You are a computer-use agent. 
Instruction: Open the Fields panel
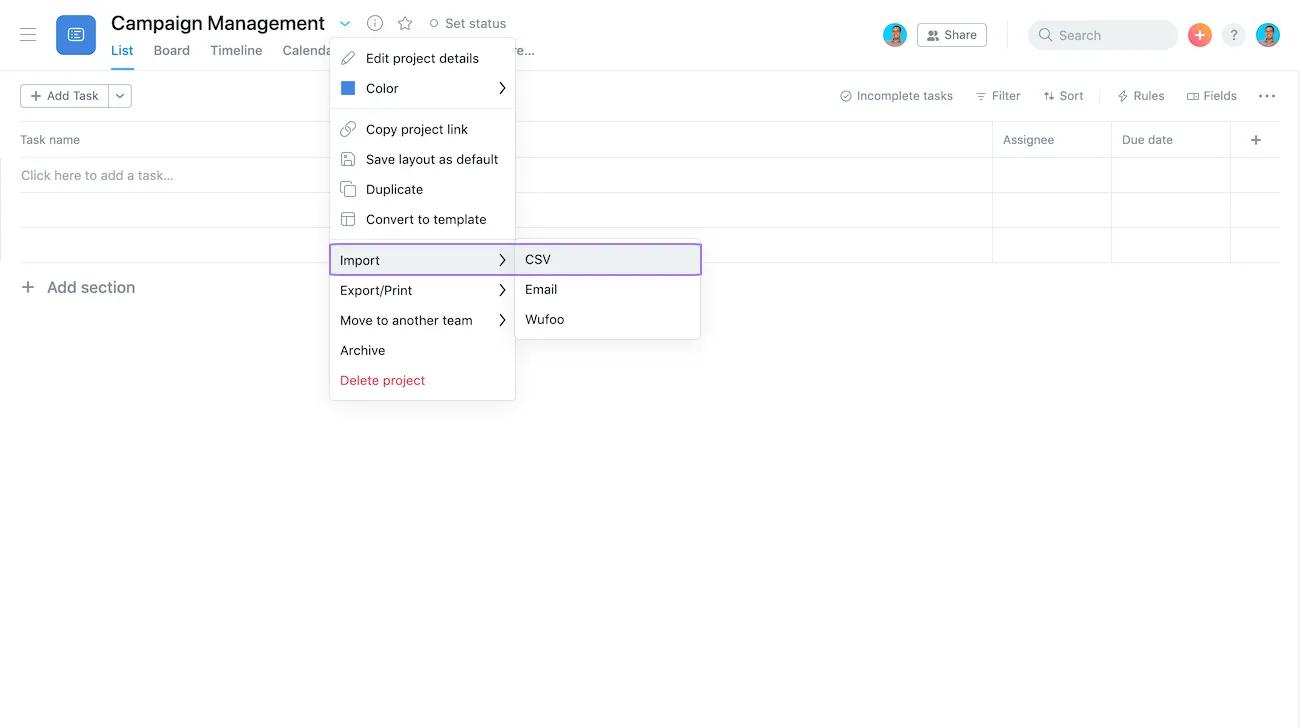tap(1211, 95)
